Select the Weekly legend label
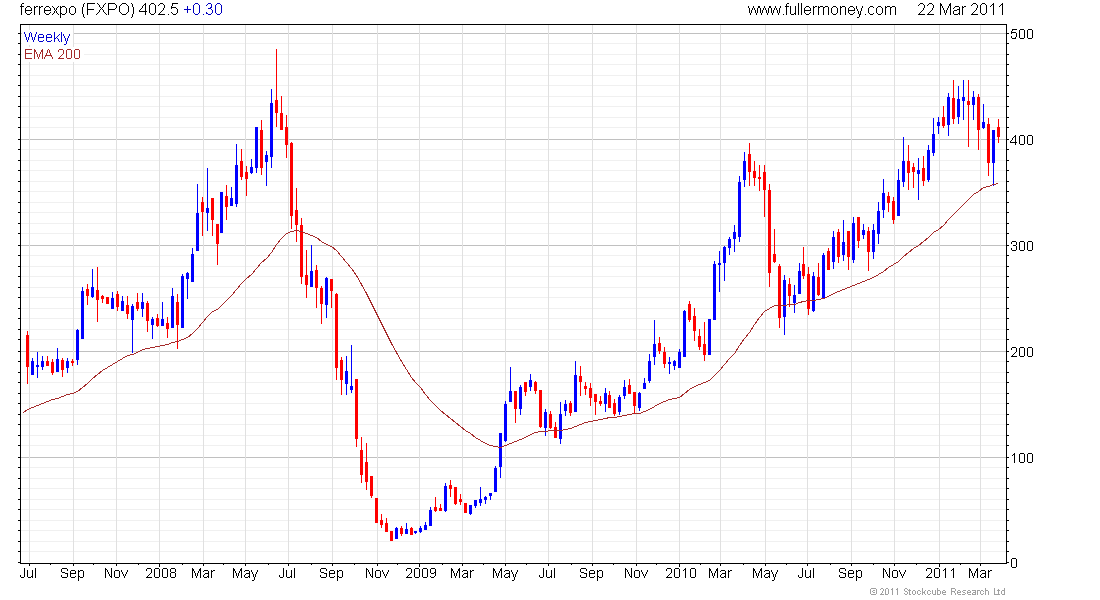 tap(47, 37)
